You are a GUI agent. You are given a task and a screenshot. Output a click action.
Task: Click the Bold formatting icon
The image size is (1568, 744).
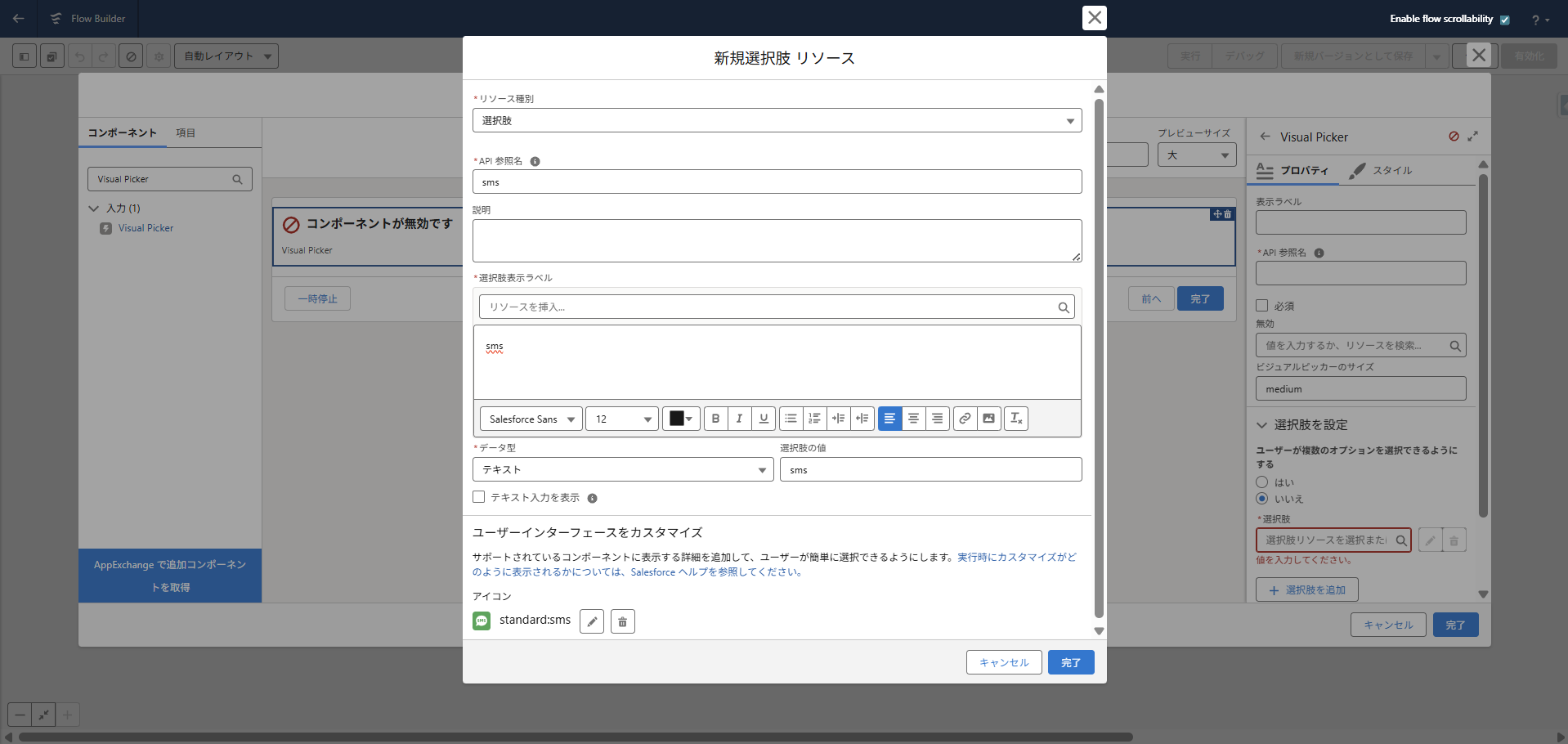[x=715, y=419]
